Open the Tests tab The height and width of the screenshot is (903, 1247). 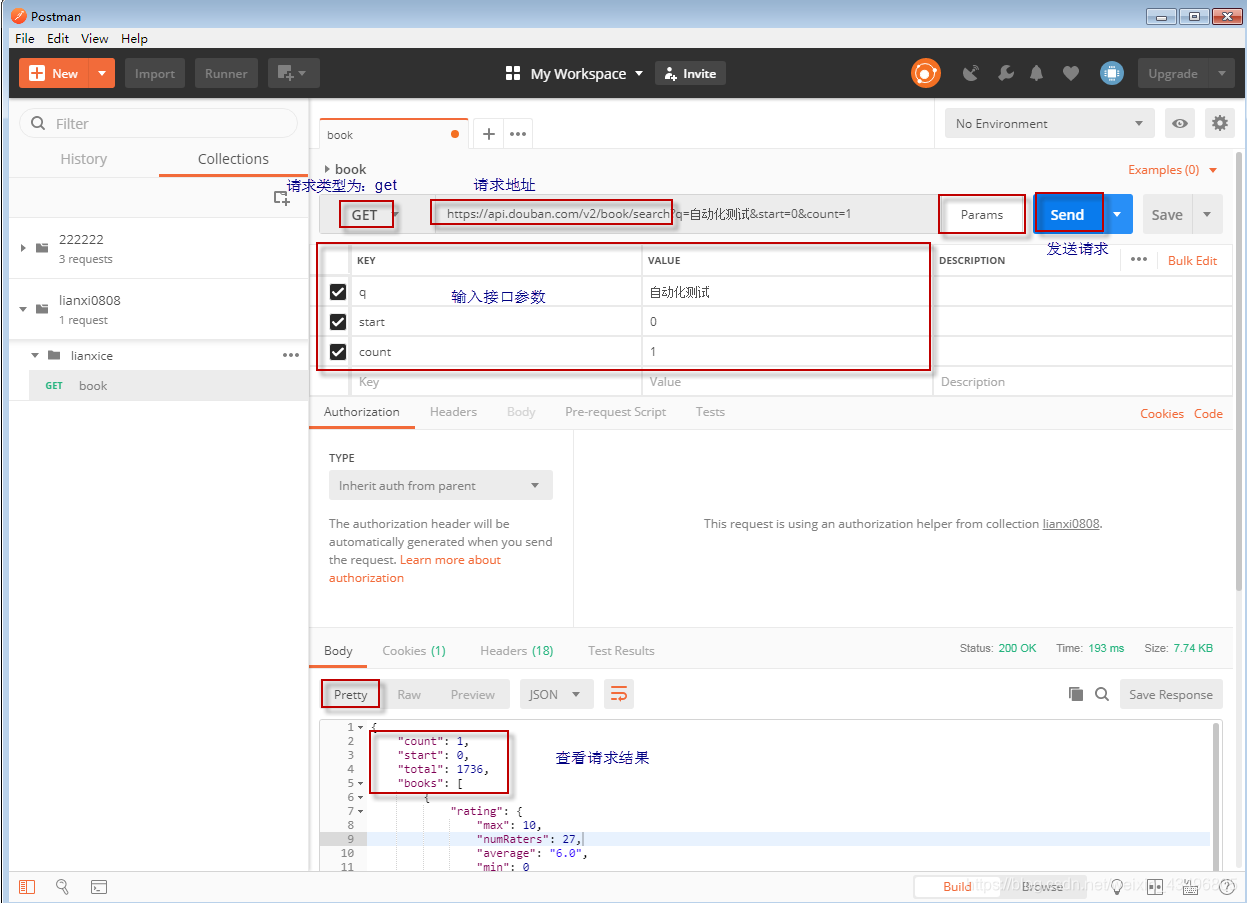[x=710, y=411]
